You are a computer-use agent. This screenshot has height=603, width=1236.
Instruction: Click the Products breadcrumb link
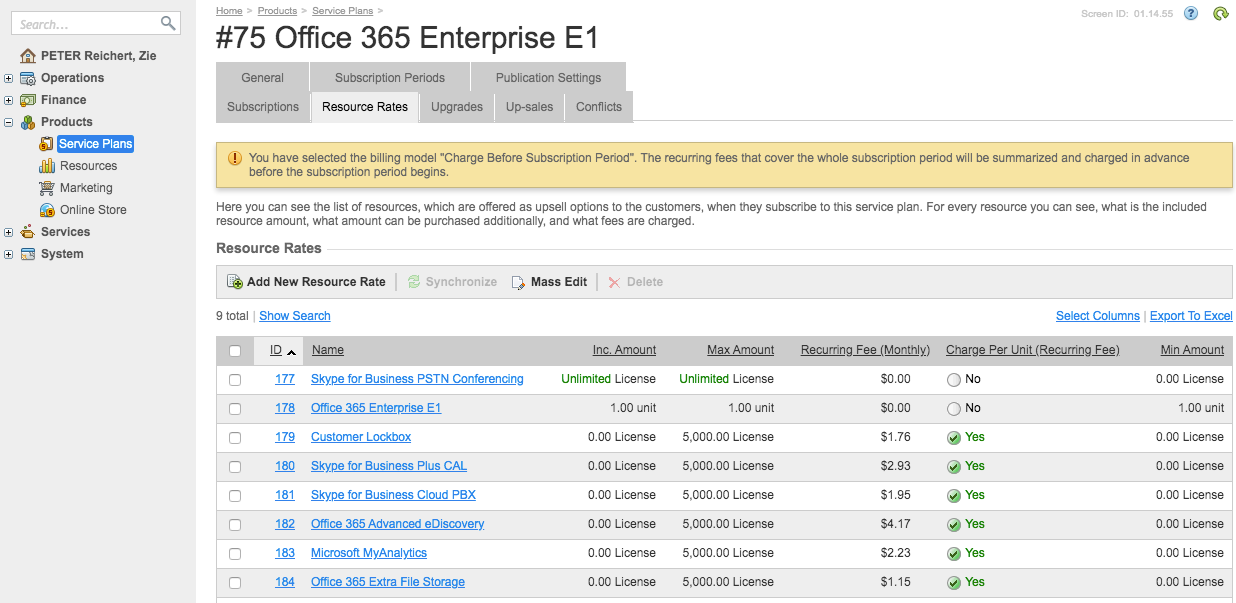pyautogui.click(x=277, y=11)
